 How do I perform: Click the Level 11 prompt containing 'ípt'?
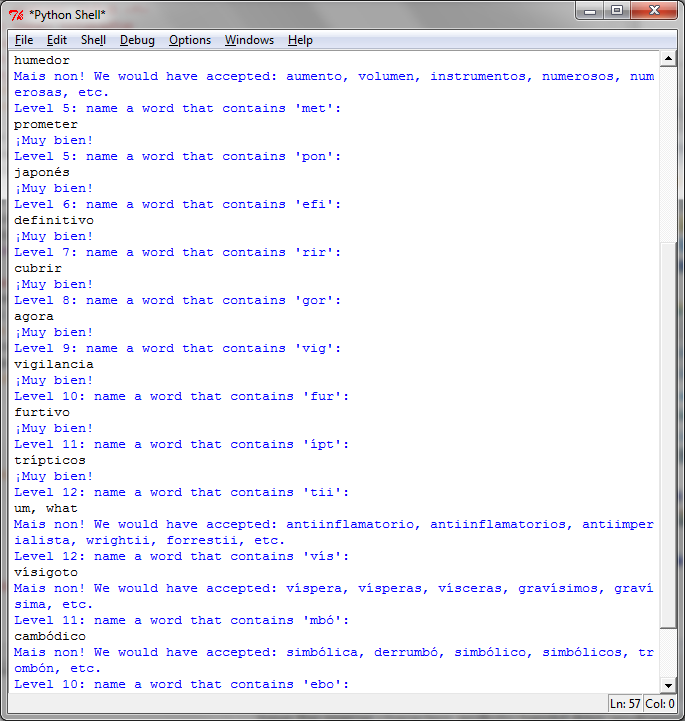pyautogui.click(x=182, y=445)
